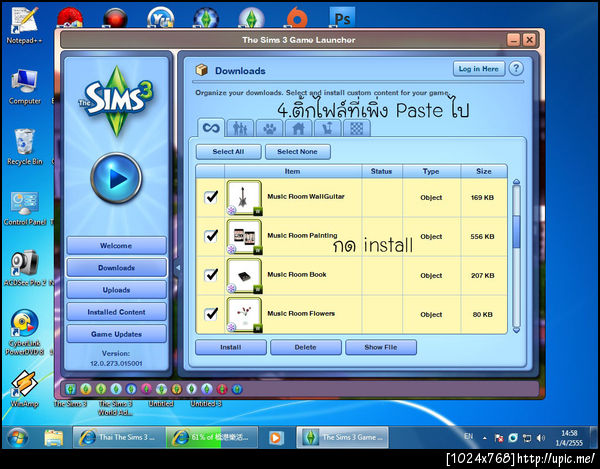The height and width of the screenshot is (469, 600).
Task: Open the All downloads infinity tab
Action: [211, 127]
